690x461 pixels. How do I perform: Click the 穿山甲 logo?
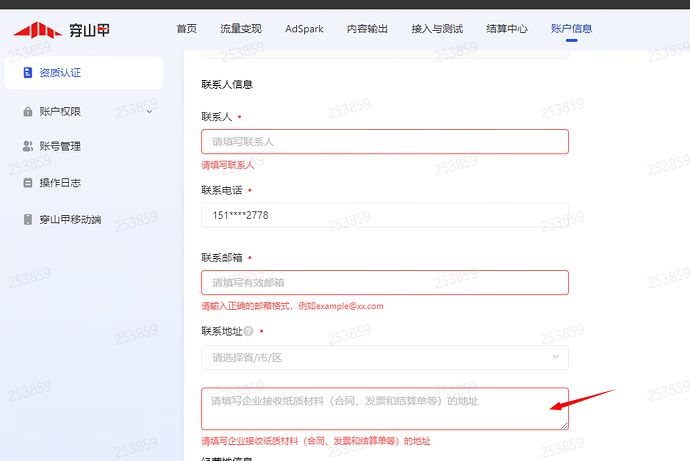tap(62, 30)
